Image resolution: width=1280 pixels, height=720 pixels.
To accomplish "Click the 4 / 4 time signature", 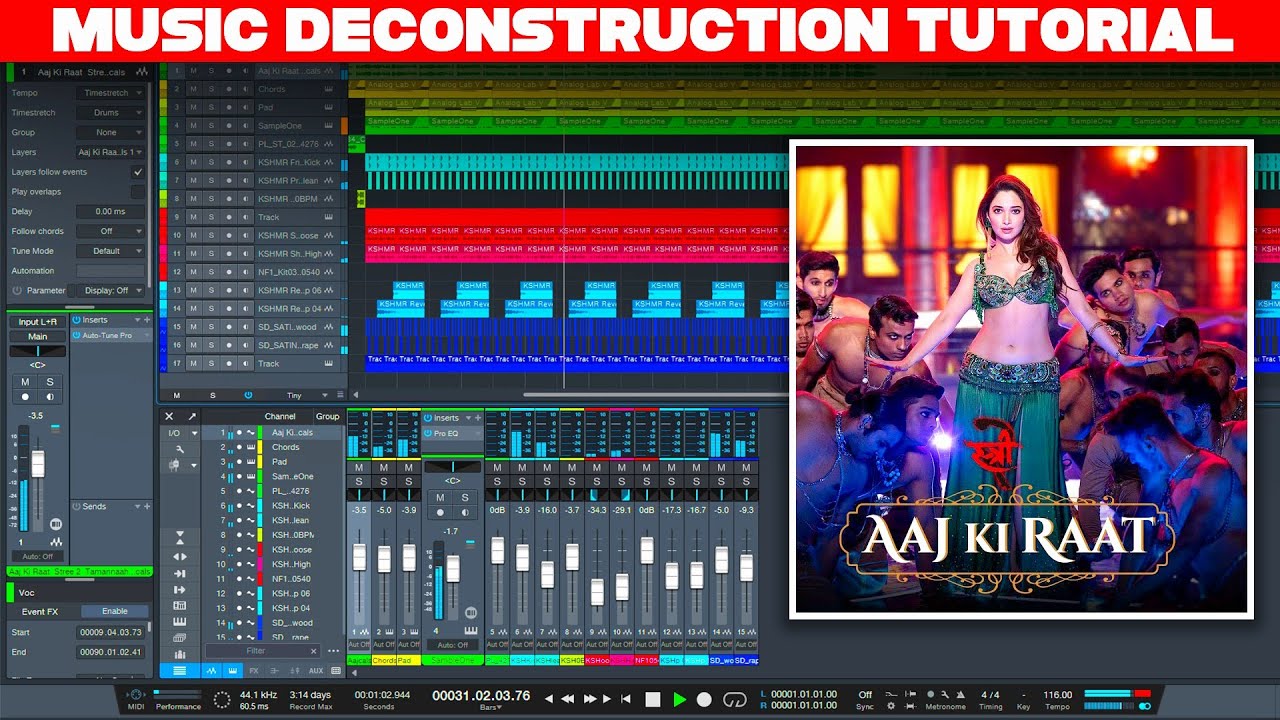I will tap(990, 694).
